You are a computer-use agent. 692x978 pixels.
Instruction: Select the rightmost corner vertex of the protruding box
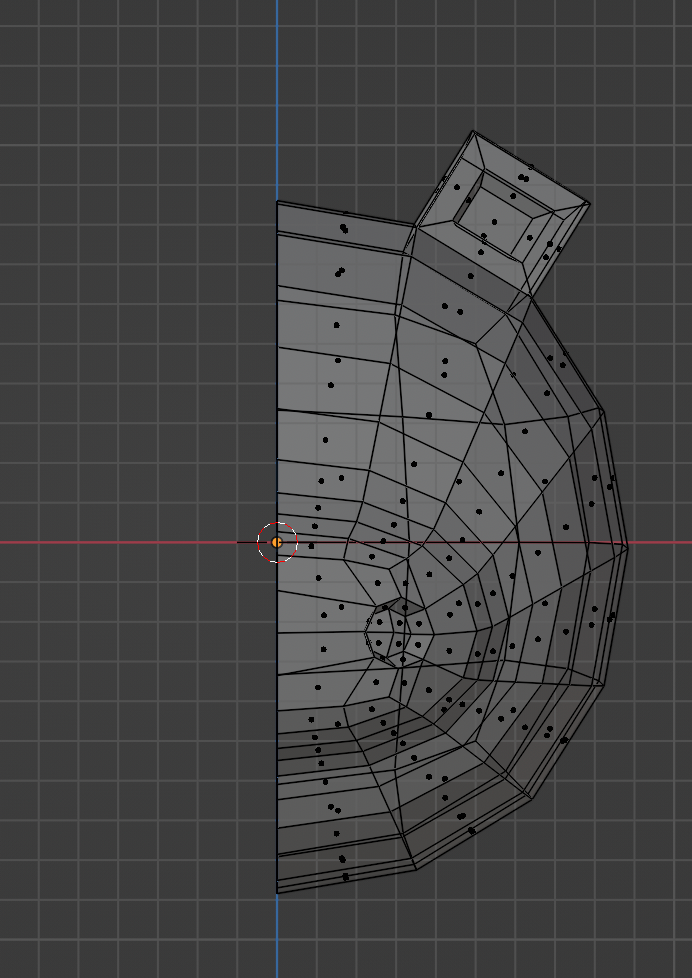[x=589, y=204]
